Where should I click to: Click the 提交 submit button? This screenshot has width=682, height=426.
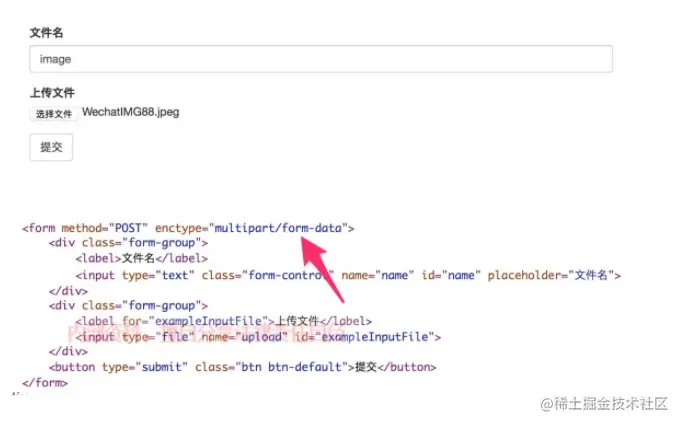(x=51, y=148)
